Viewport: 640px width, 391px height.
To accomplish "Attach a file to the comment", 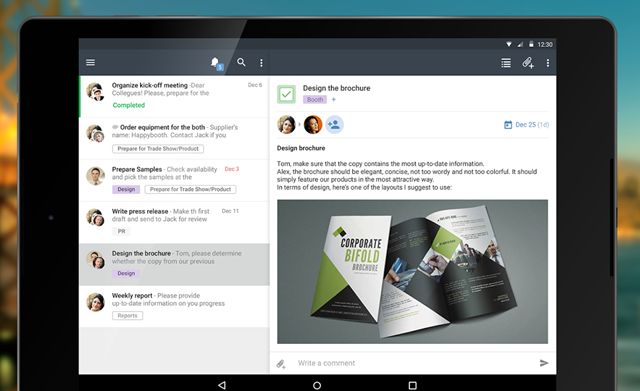I will [x=281, y=363].
